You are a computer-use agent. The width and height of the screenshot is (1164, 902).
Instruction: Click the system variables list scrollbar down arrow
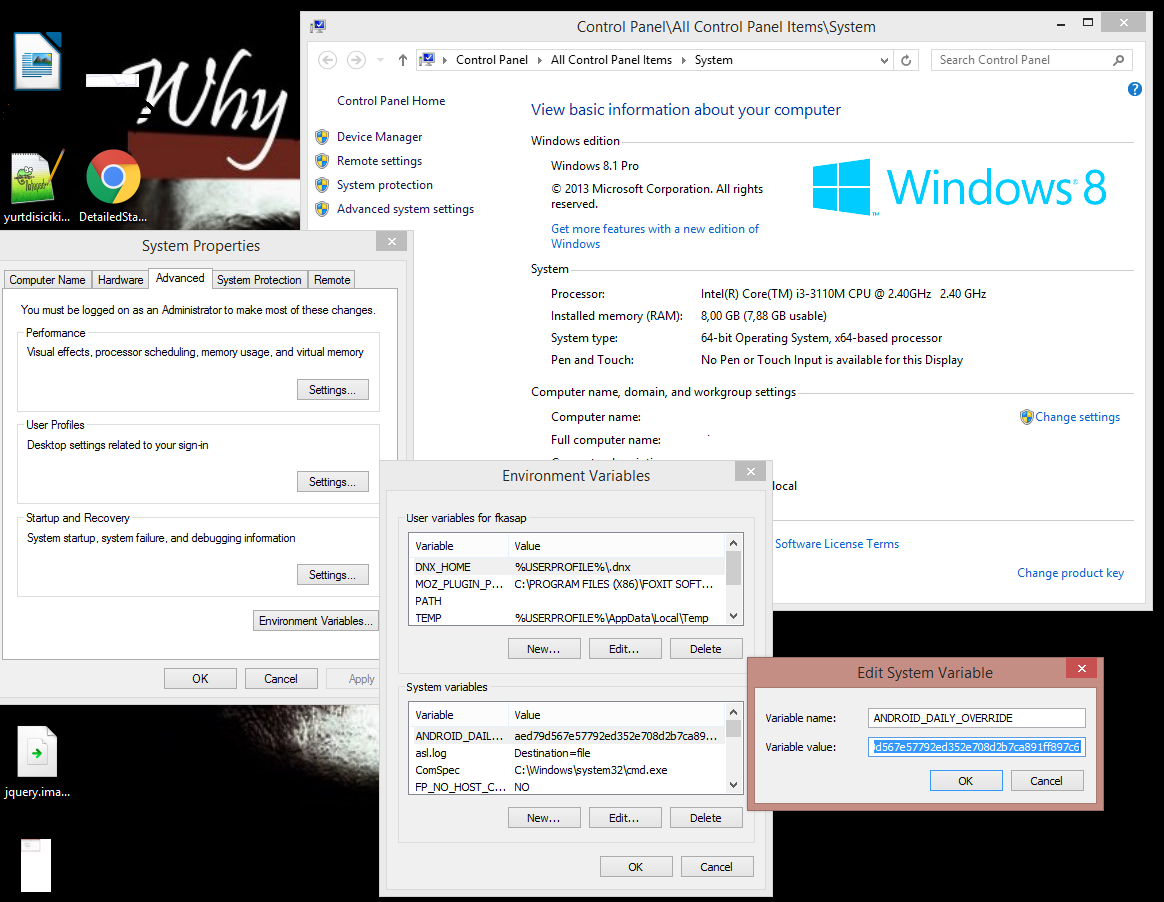733,785
